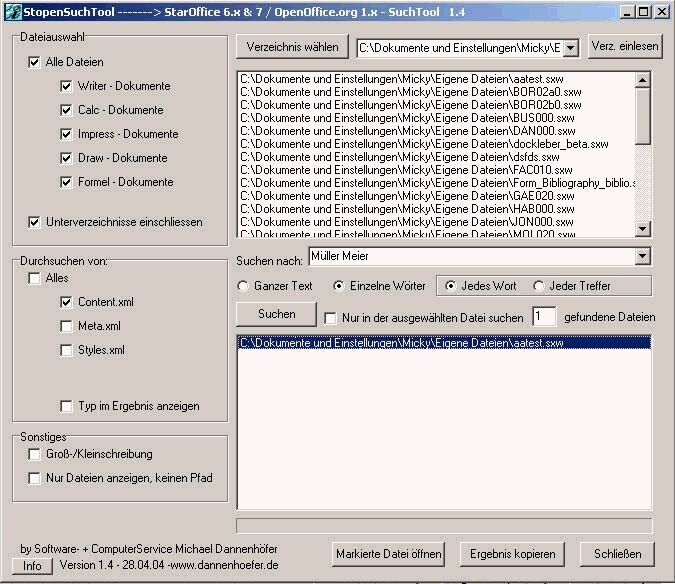Uncheck the Alle Dateien checkbox
Image resolution: width=675 pixels, height=584 pixels.
34,62
